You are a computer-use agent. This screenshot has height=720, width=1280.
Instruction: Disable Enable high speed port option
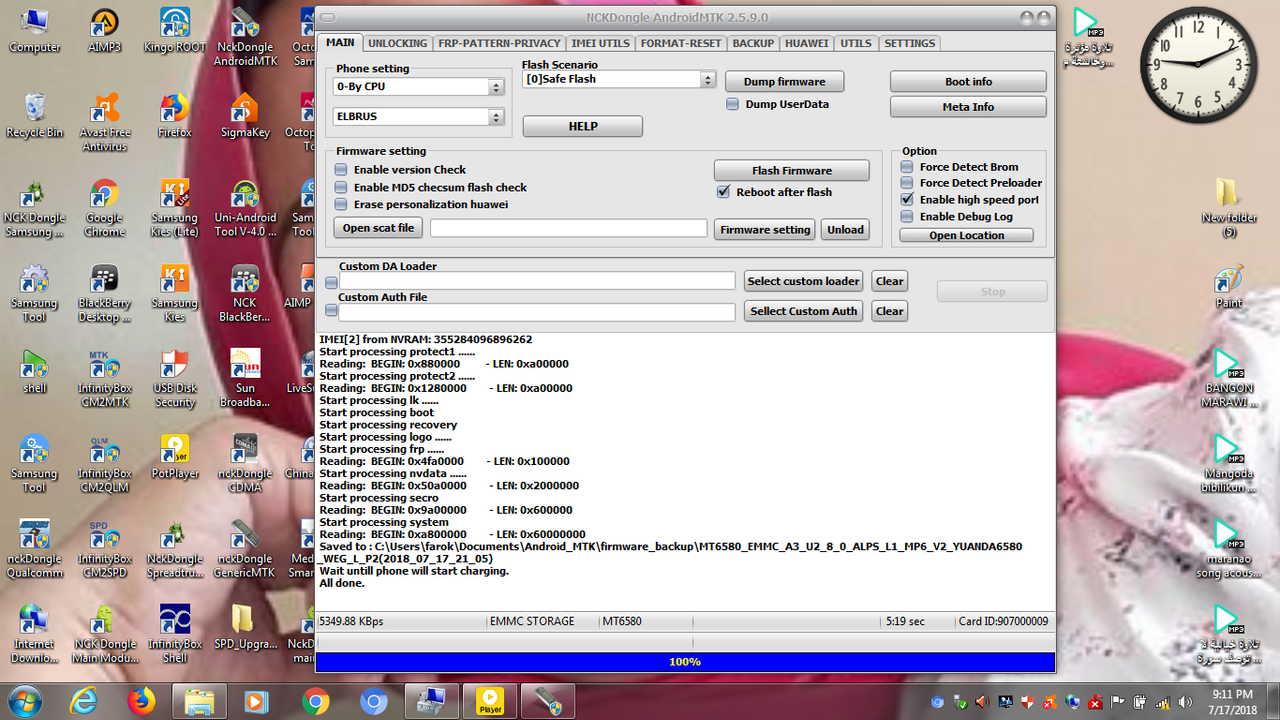pyautogui.click(x=907, y=200)
